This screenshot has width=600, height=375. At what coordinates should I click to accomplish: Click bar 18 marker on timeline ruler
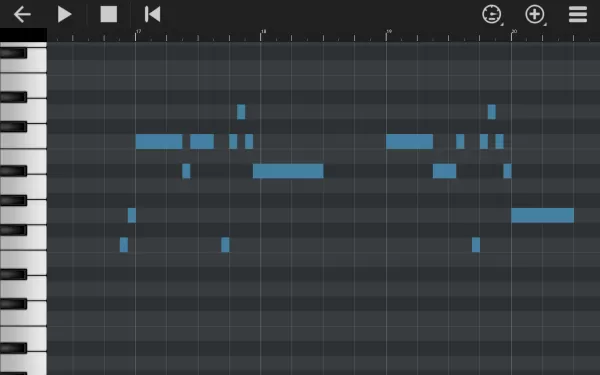264,31
